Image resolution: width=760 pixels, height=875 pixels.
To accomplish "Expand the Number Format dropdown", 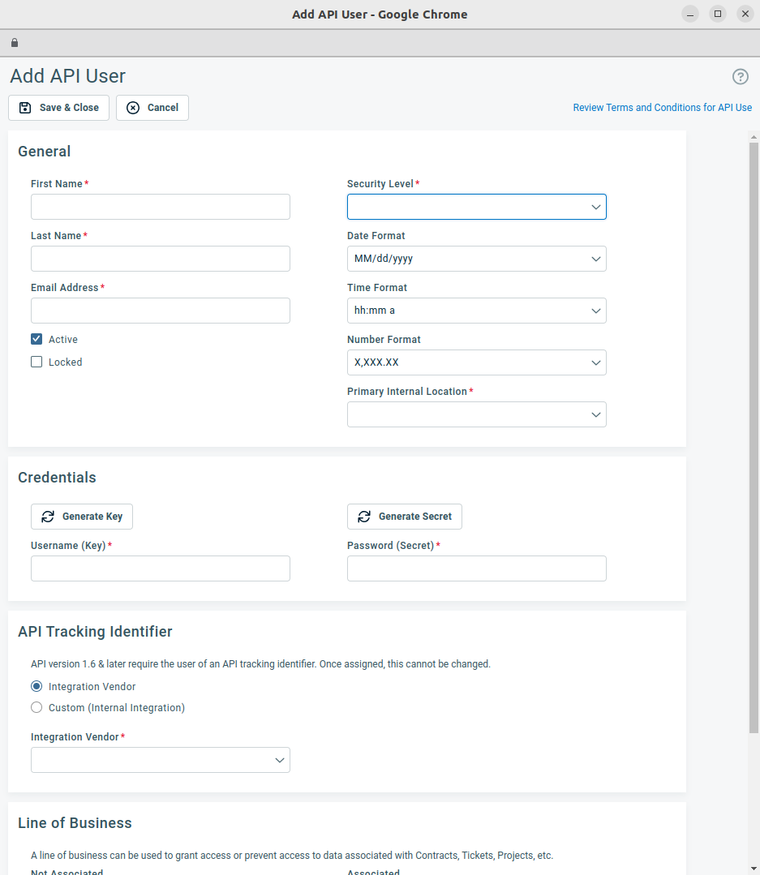I will 476,363.
